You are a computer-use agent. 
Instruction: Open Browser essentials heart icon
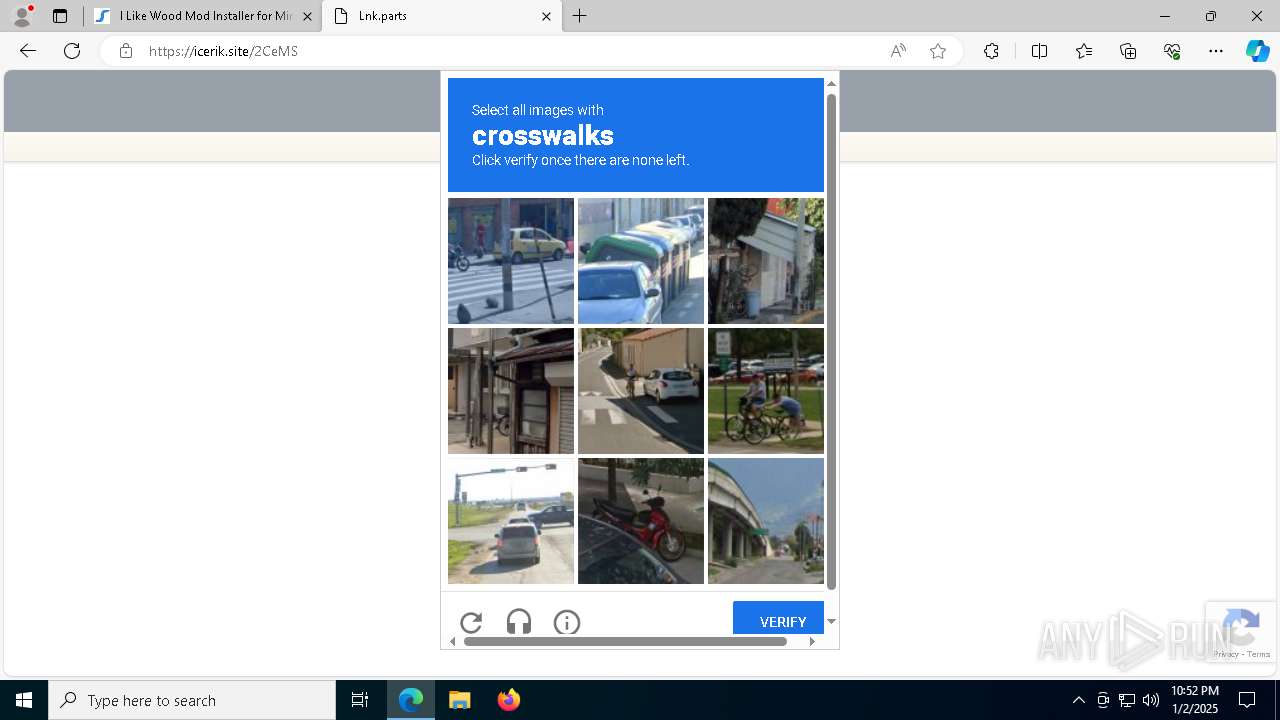[1172, 51]
